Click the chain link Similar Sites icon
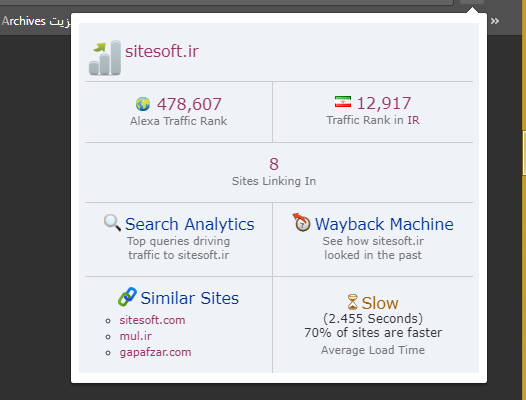This screenshot has height=400, width=526. [127, 297]
